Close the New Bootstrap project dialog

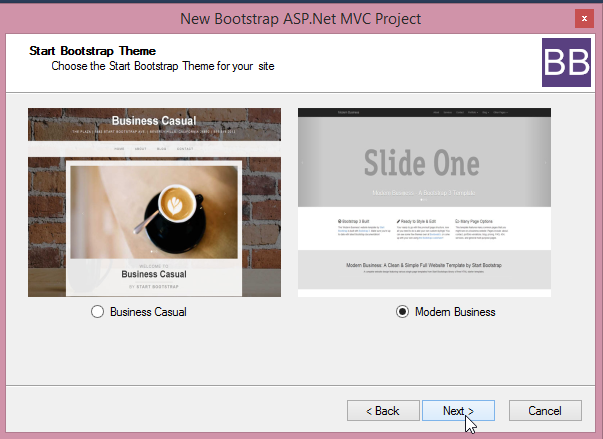click(584, 18)
